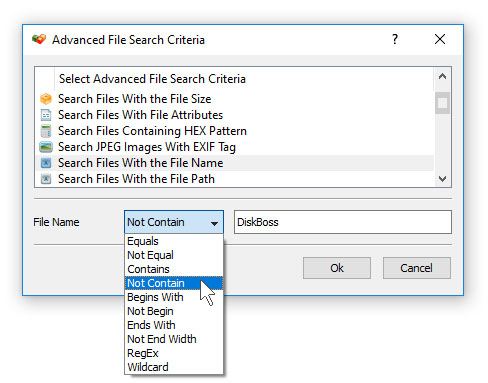
Task: Dismiss dialog with the Cancel button
Action: (417, 268)
